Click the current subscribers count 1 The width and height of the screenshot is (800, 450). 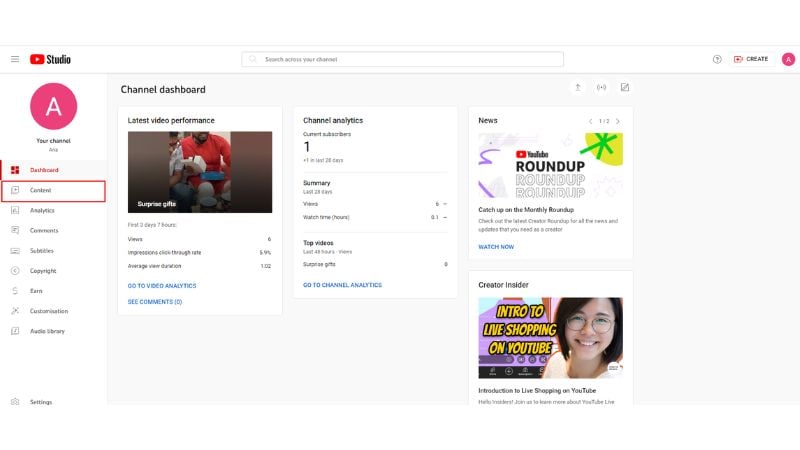click(x=307, y=147)
